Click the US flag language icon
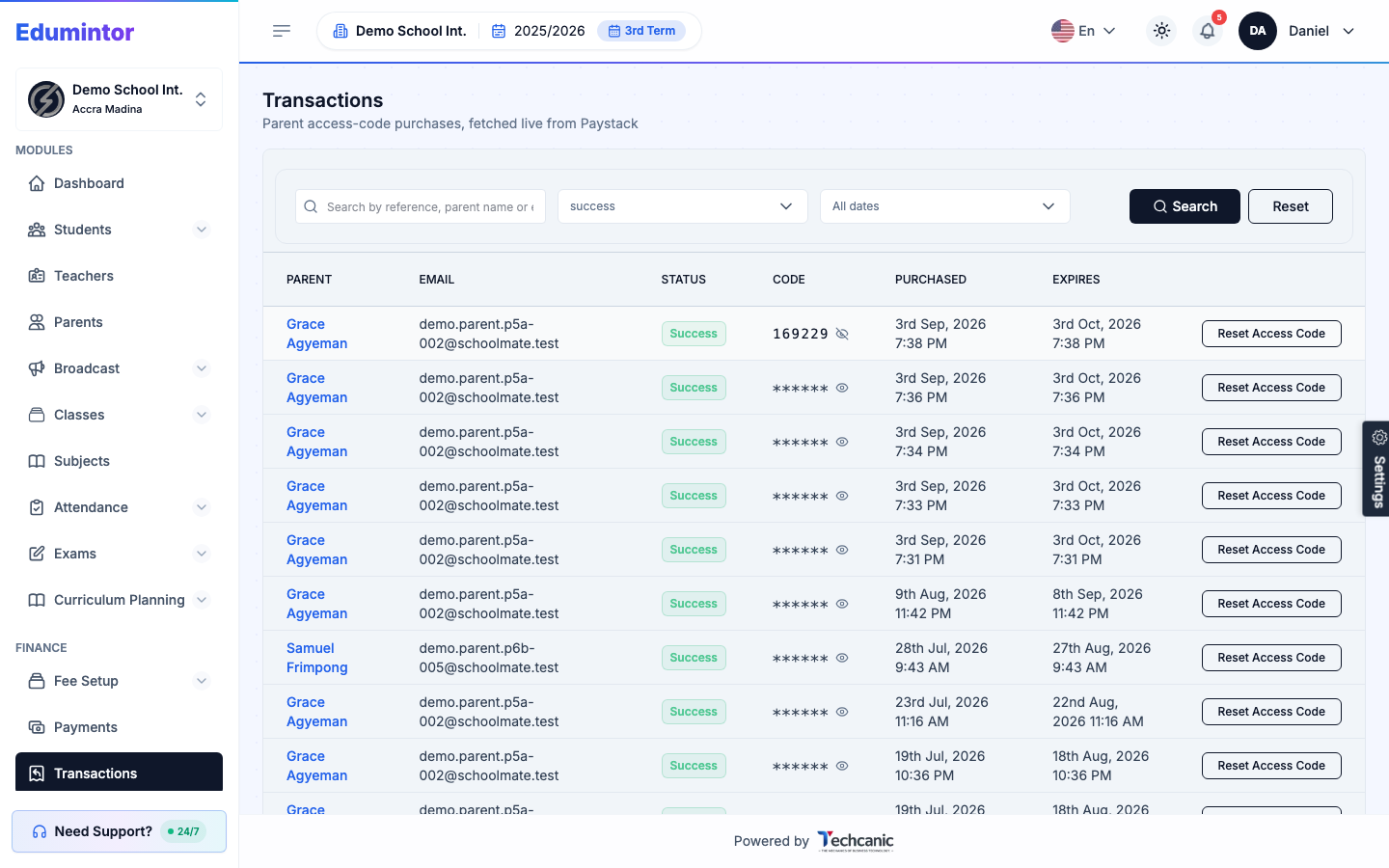 pyautogui.click(x=1063, y=31)
